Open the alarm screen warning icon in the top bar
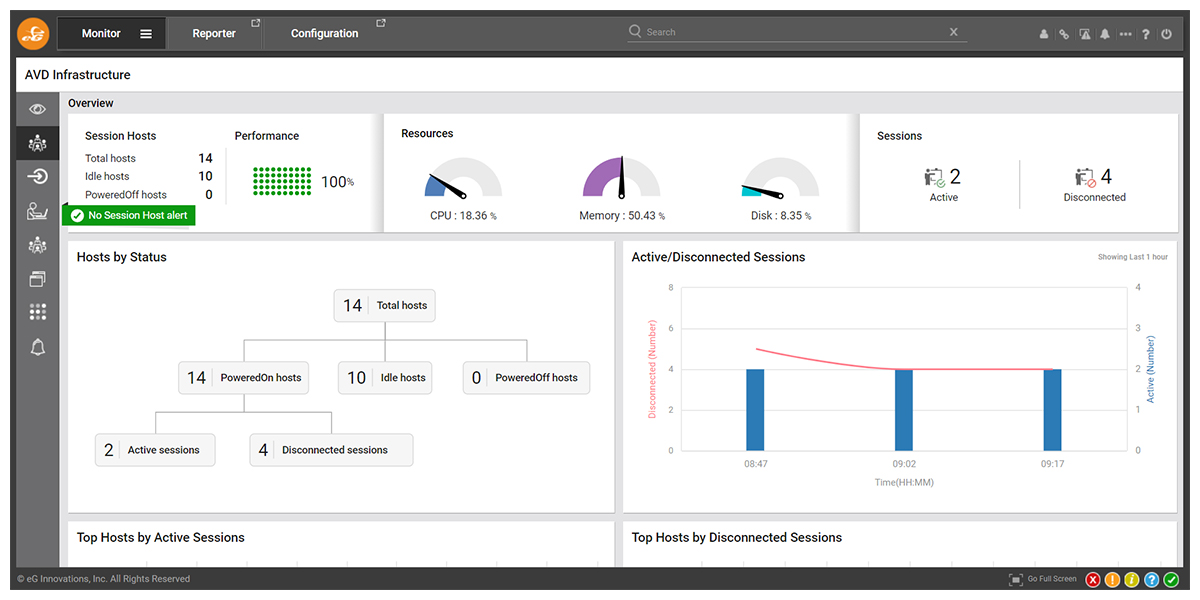The image size is (1200, 600). 1085,34
